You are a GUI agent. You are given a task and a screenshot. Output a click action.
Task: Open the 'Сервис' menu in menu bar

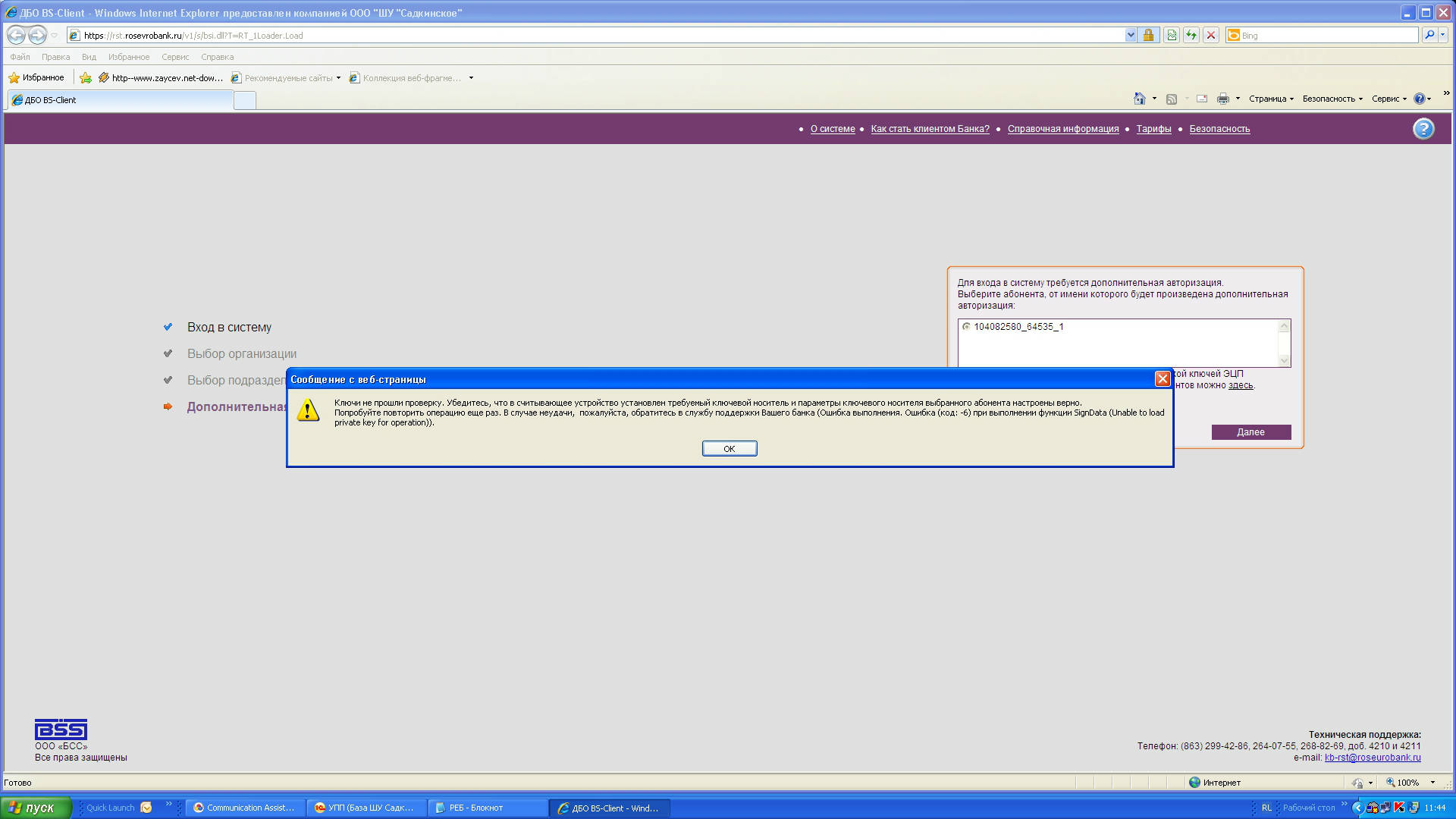pyautogui.click(x=175, y=57)
